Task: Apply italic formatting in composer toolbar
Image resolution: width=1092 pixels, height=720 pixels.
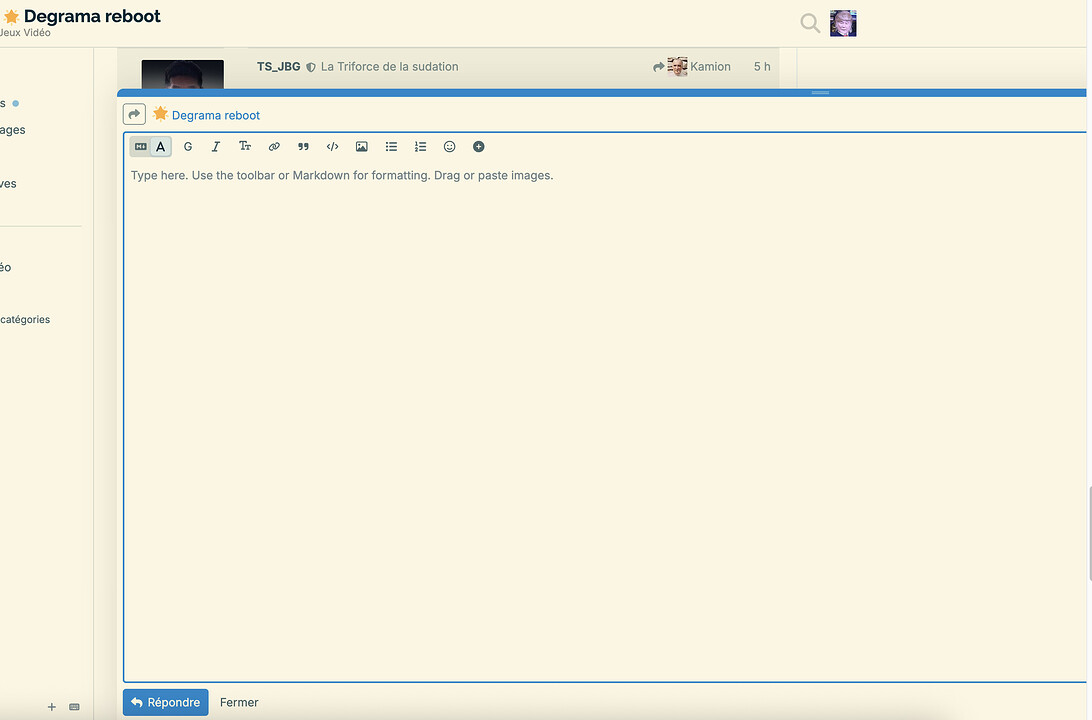Action: 215,147
